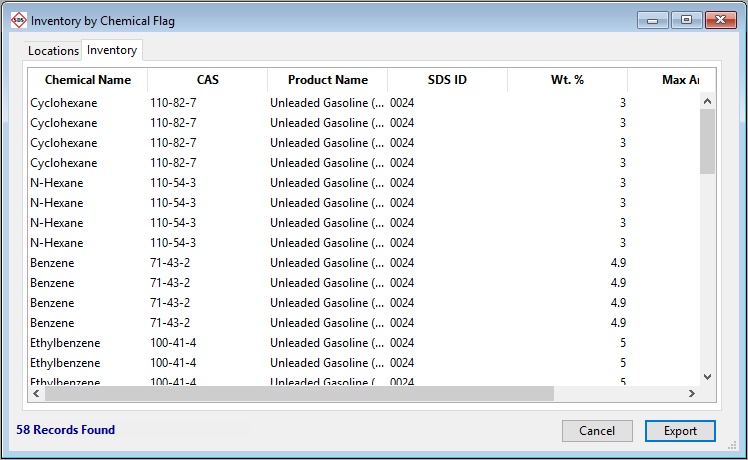Click the Product Name column header
The image size is (748, 460).
(327, 80)
